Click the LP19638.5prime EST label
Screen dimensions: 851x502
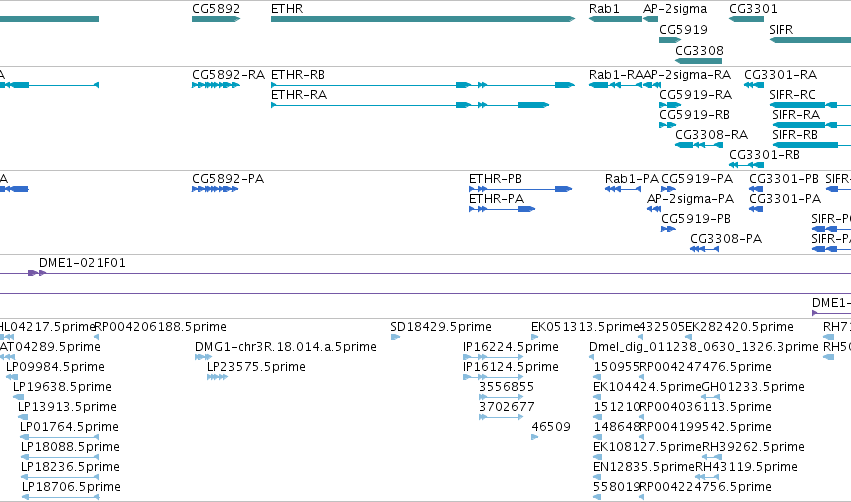62,387
